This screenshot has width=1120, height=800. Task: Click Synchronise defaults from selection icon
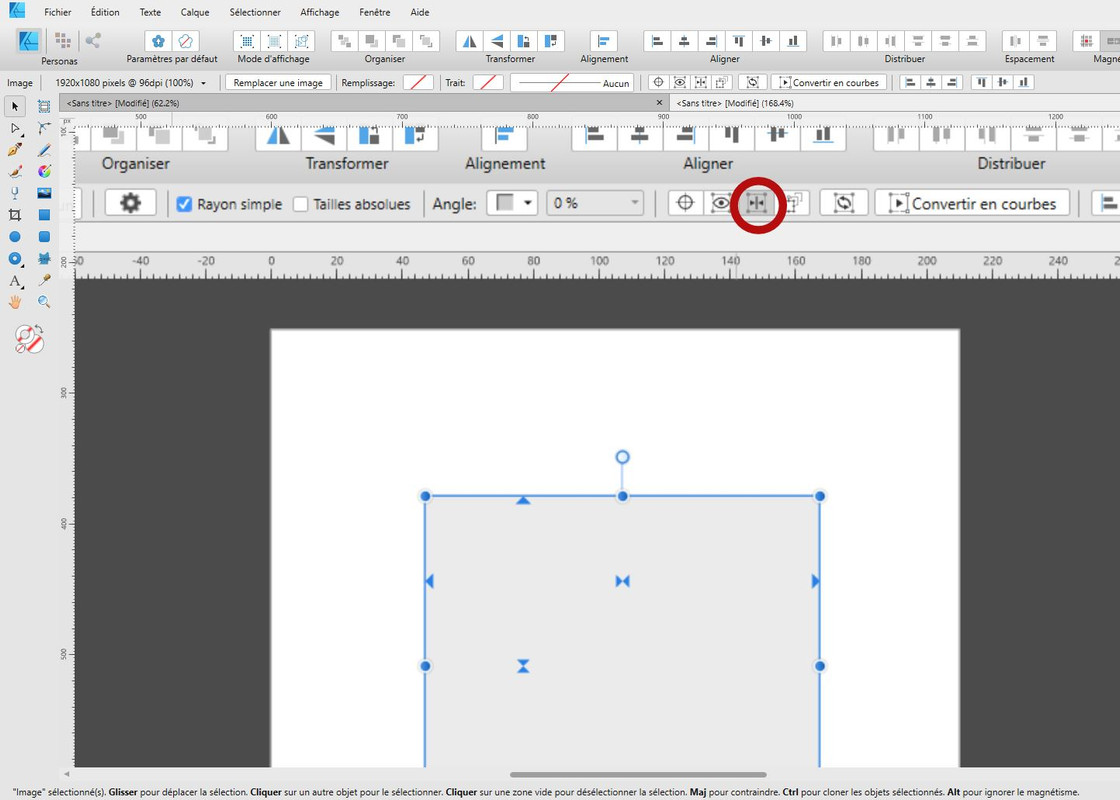tap(159, 41)
